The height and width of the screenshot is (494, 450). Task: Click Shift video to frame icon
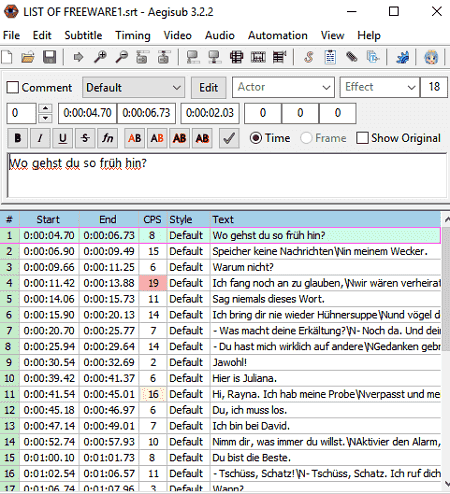(279, 57)
